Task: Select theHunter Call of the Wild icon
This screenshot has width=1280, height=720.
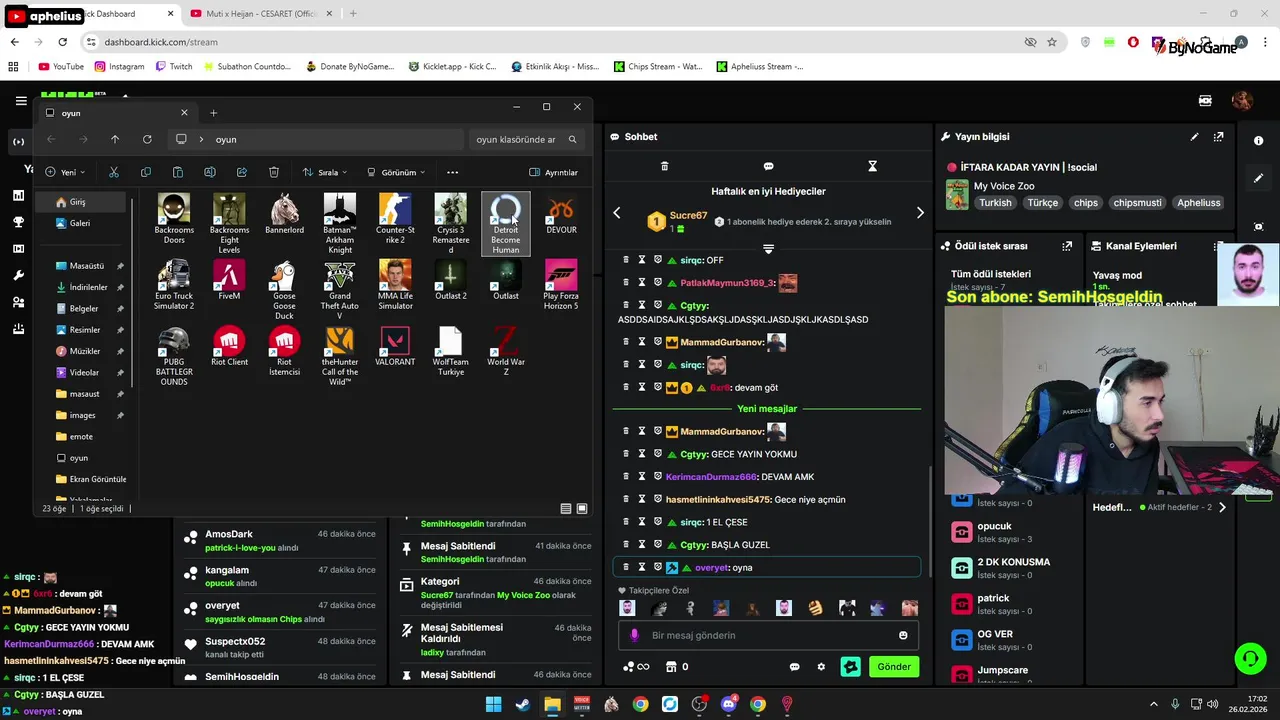Action: [x=340, y=356]
